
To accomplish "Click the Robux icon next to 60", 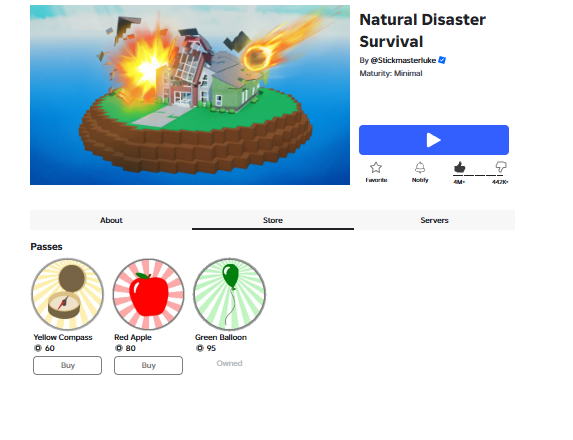I will pyautogui.click(x=38, y=348).
